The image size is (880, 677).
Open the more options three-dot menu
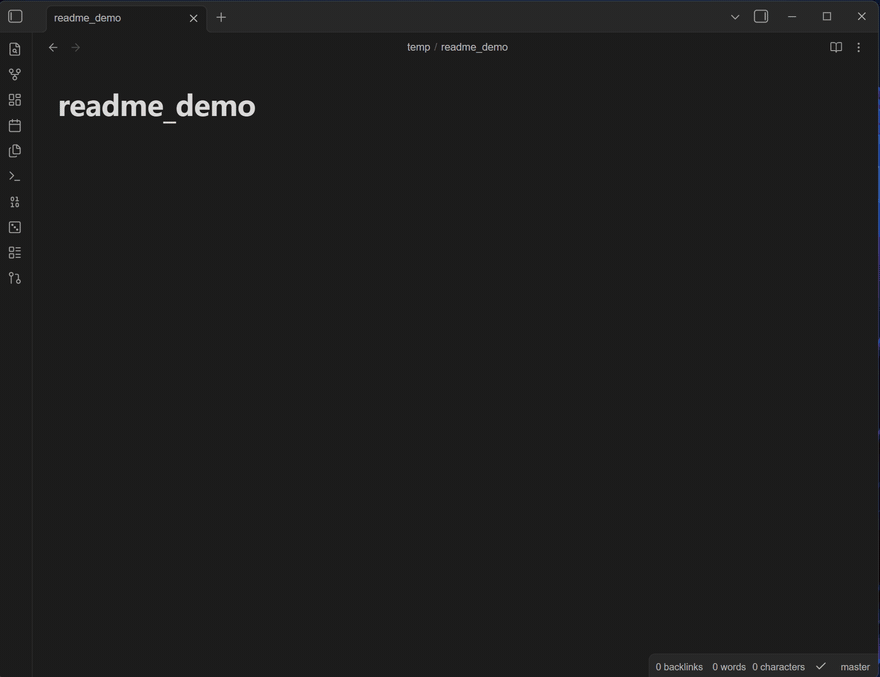[x=859, y=47]
